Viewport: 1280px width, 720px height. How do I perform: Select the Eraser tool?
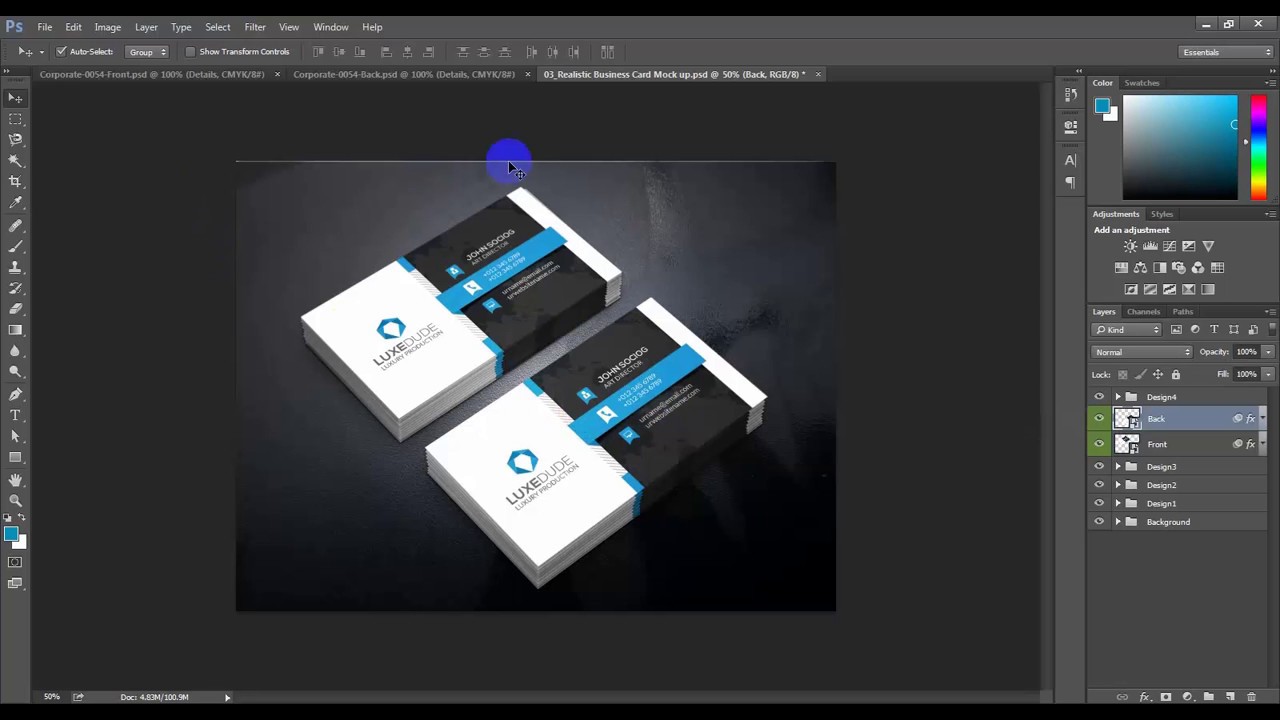coord(15,308)
